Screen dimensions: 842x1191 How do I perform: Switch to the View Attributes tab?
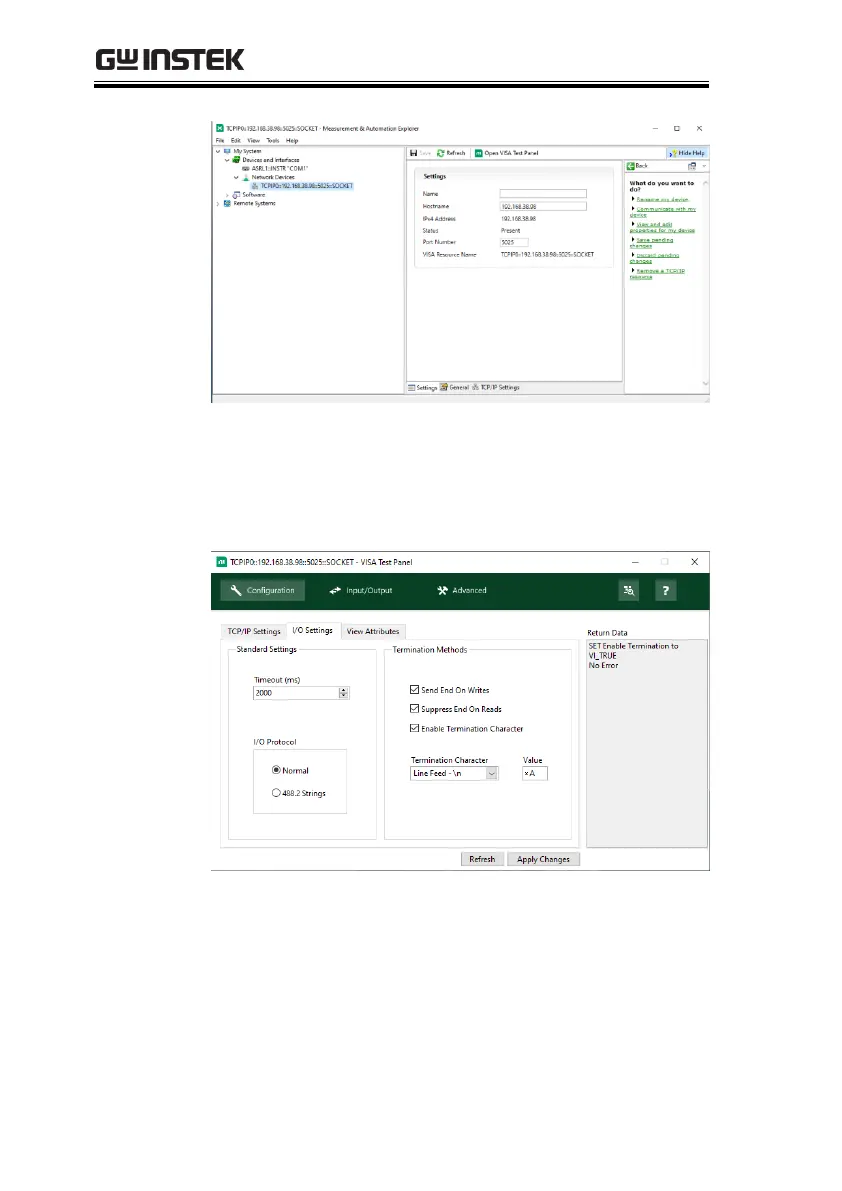(x=372, y=631)
